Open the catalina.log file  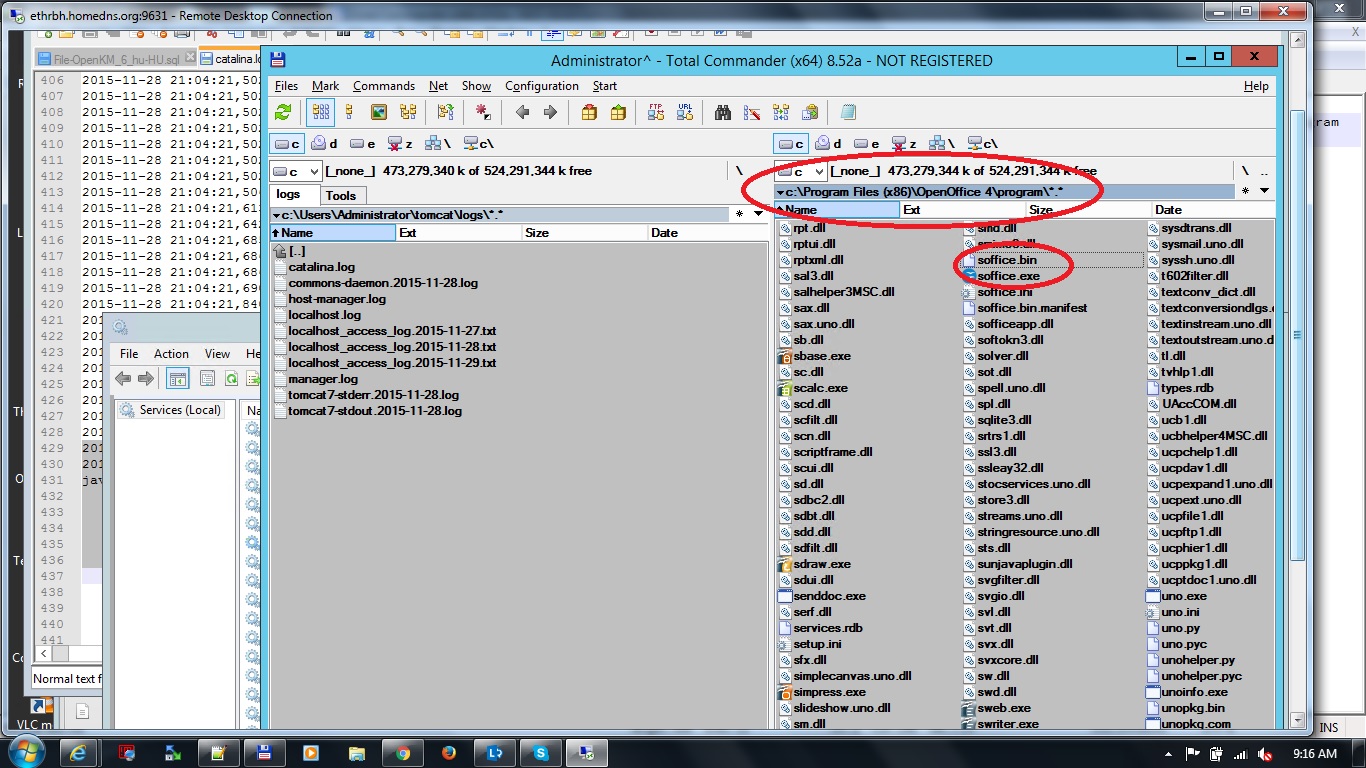[x=319, y=267]
